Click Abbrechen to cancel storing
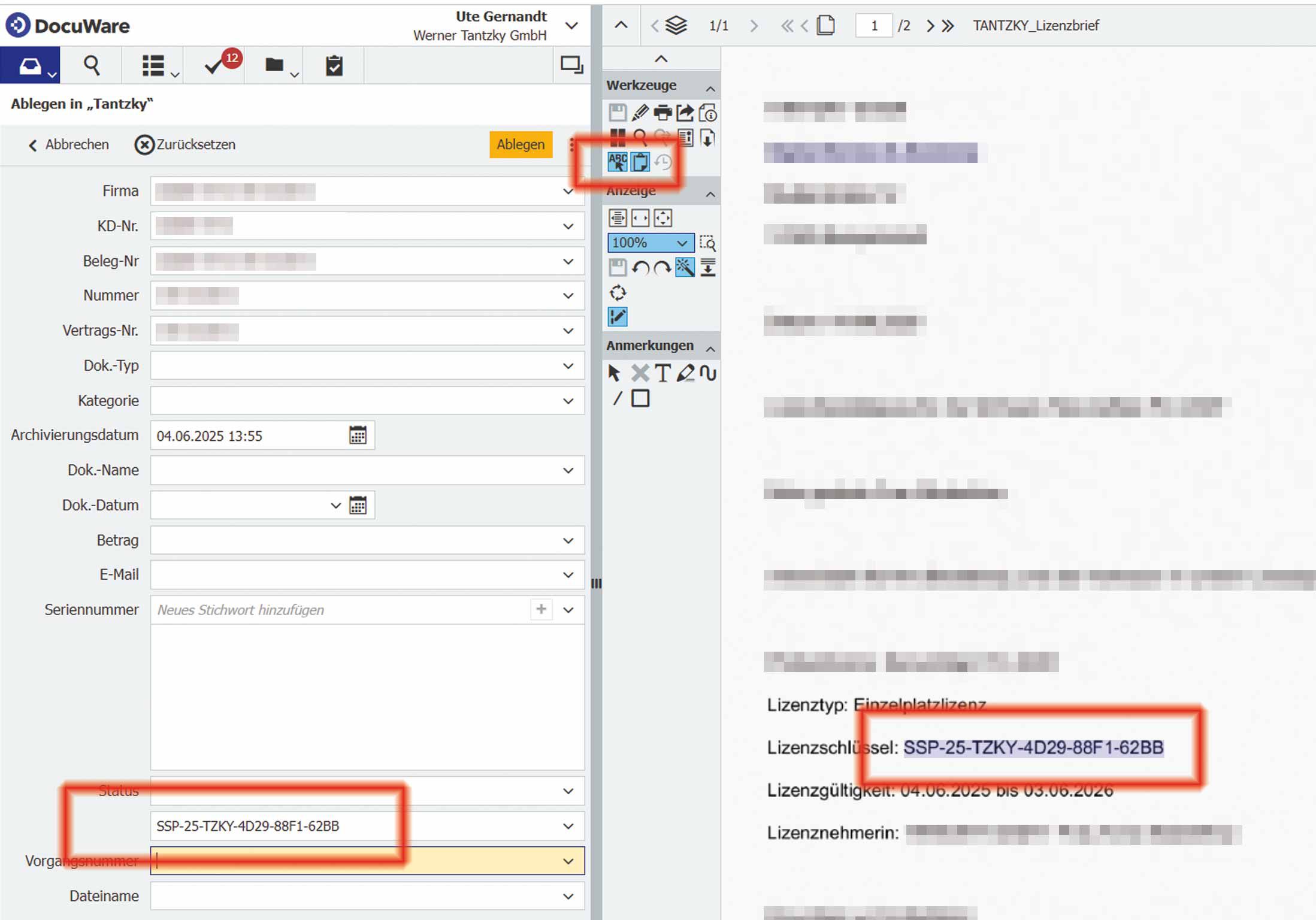 coord(69,145)
